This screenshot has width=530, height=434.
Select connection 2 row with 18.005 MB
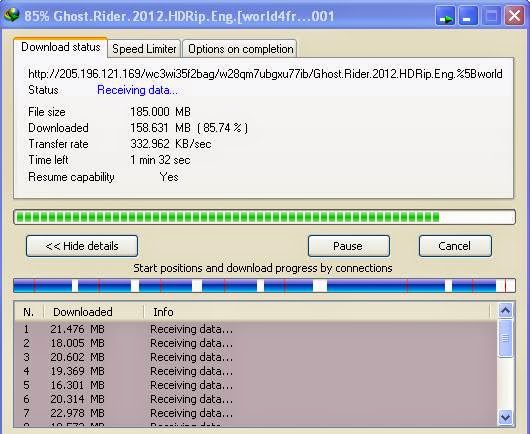click(256, 343)
